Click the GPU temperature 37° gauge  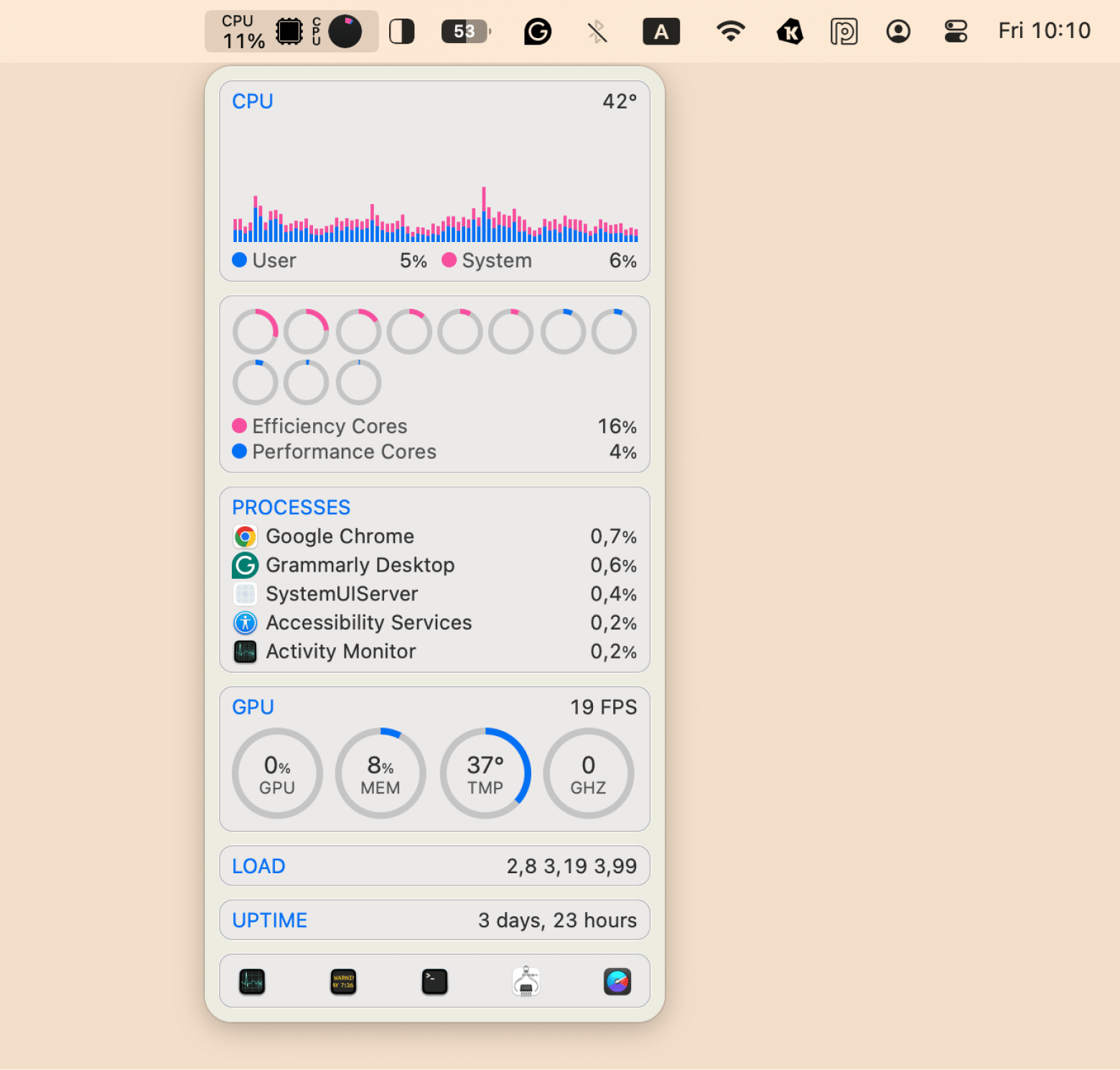pos(485,773)
